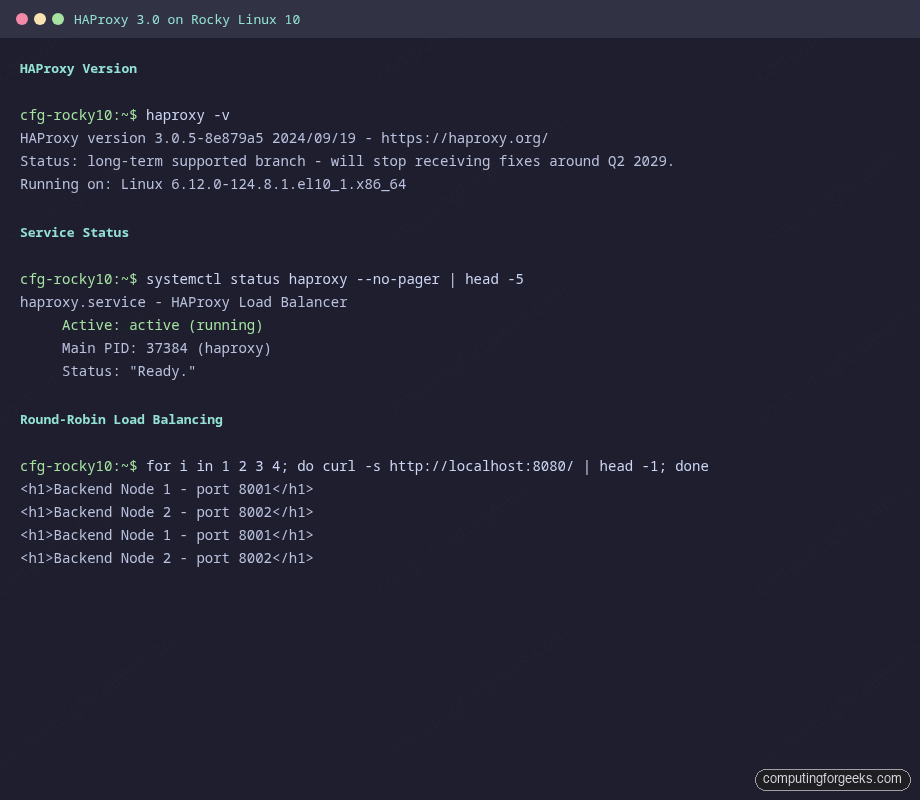Select the Backend Node 2 port 8002 output
This screenshot has height=800, width=920.
166,512
